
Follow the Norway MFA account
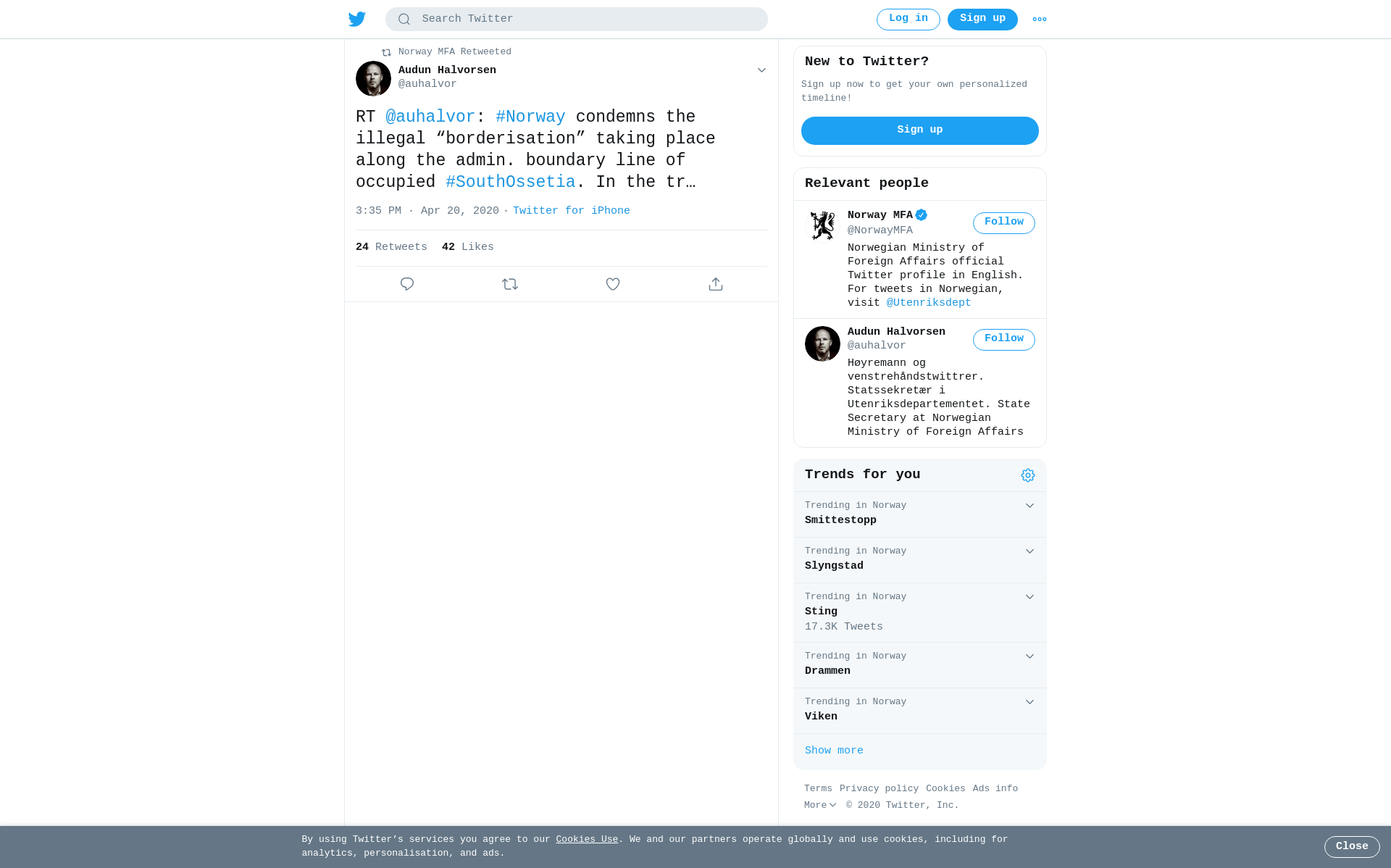[x=1004, y=222]
